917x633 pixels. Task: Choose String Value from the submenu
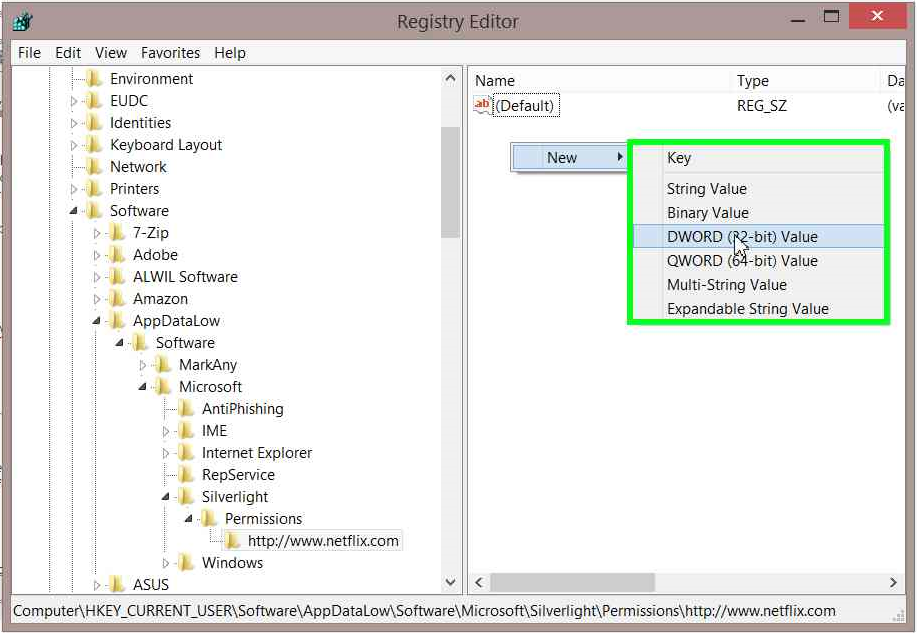click(759, 189)
